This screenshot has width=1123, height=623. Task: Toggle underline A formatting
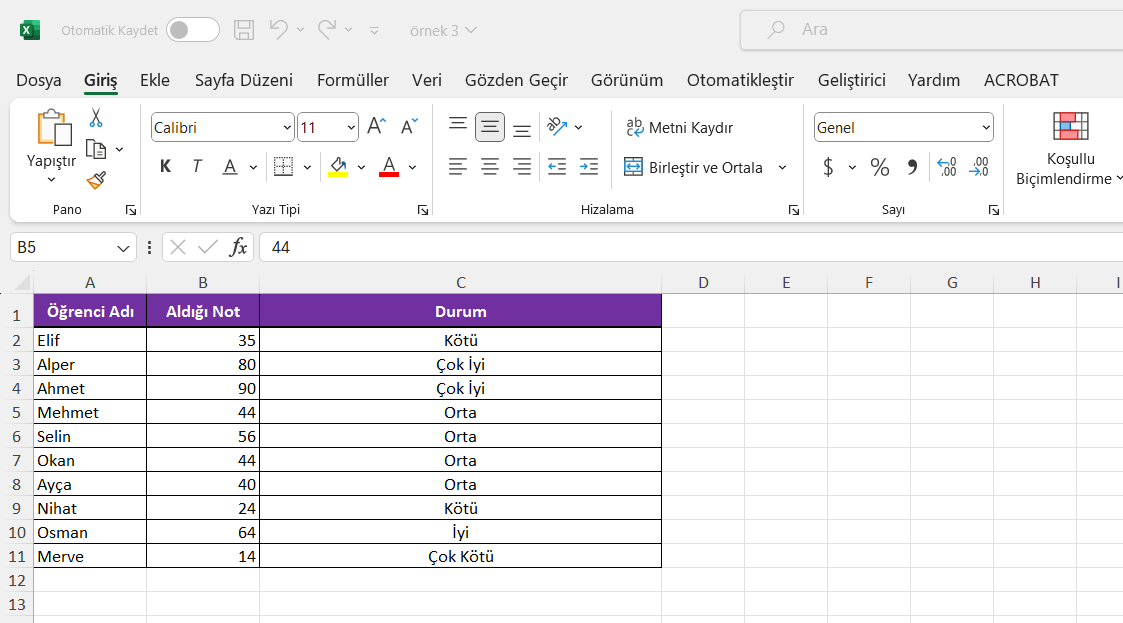pyautogui.click(x=230, y=167)
